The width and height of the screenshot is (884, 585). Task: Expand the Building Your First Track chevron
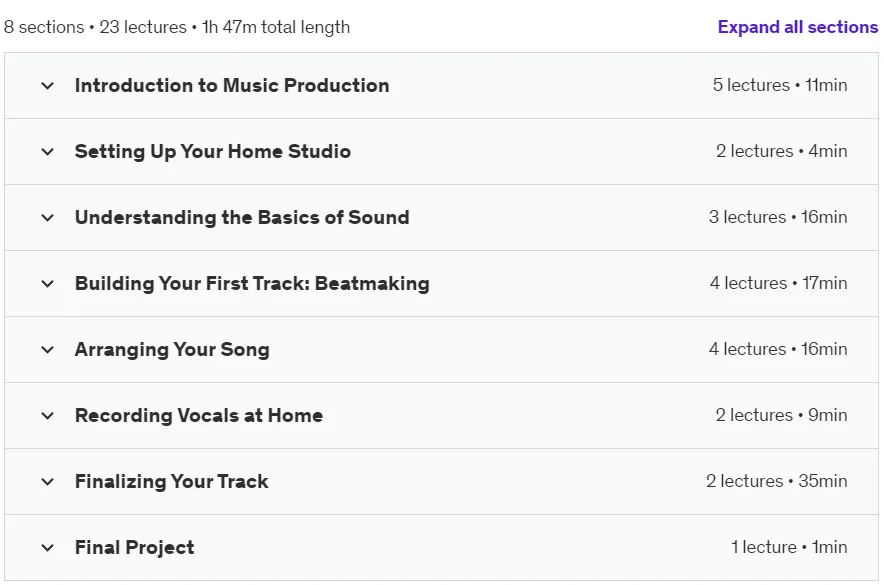point(48,283)
